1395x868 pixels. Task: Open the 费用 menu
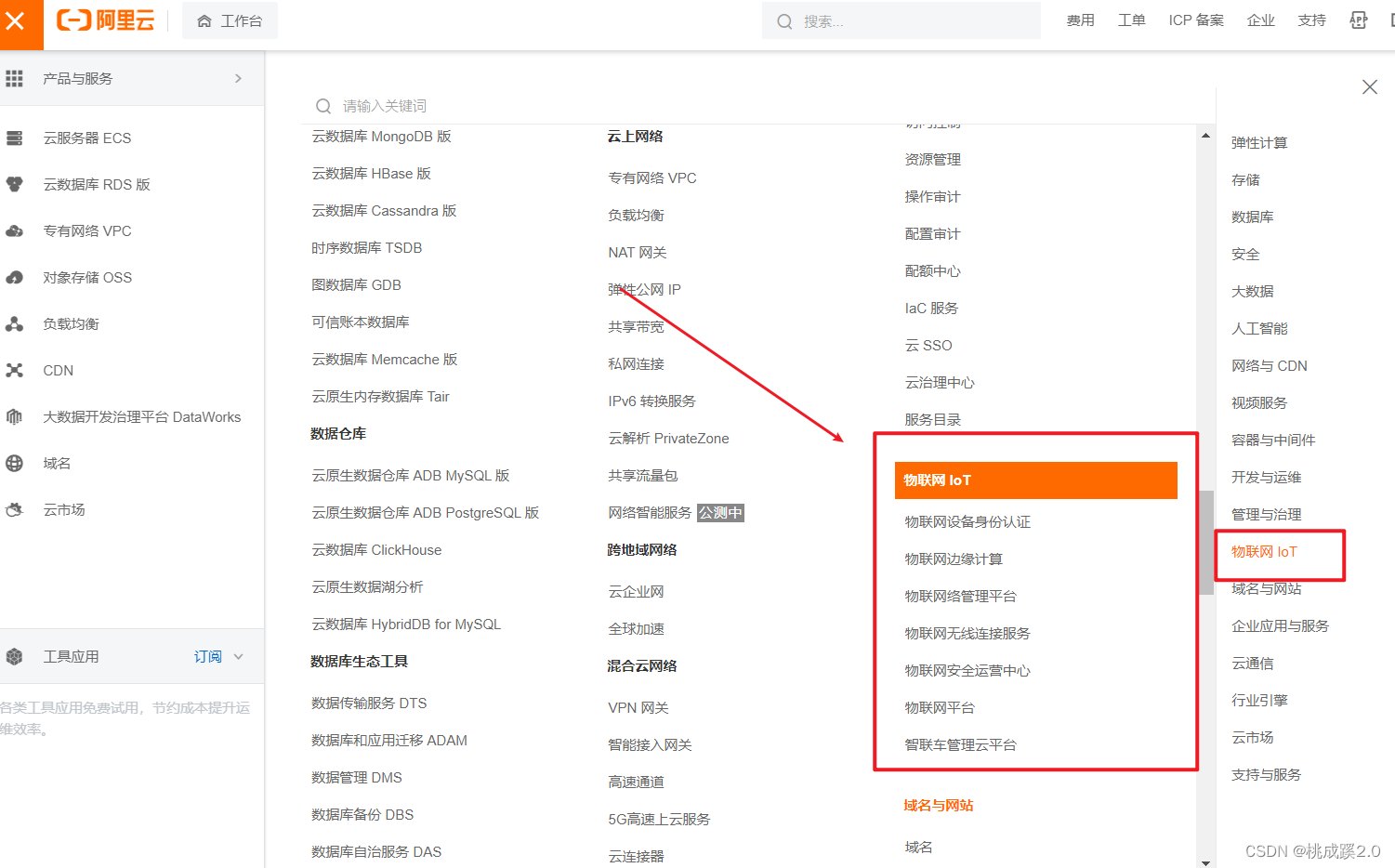1080,20
